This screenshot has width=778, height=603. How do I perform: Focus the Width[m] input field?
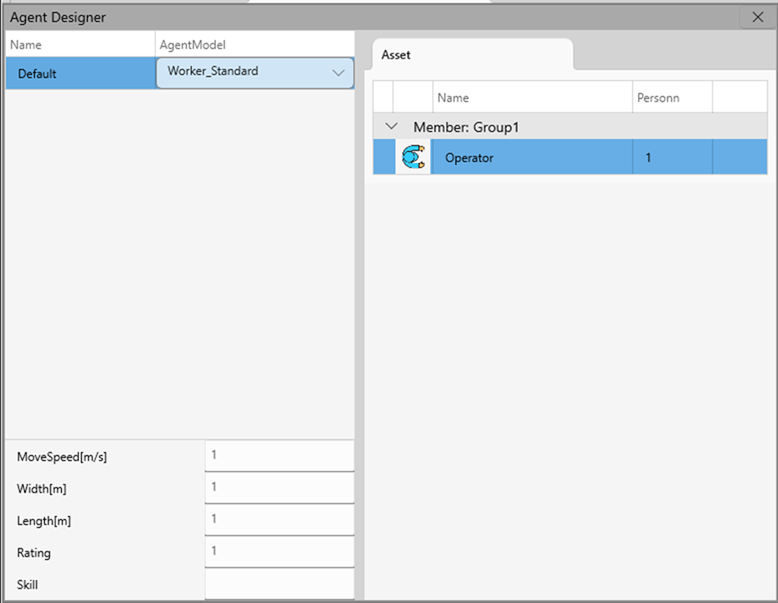279,487
